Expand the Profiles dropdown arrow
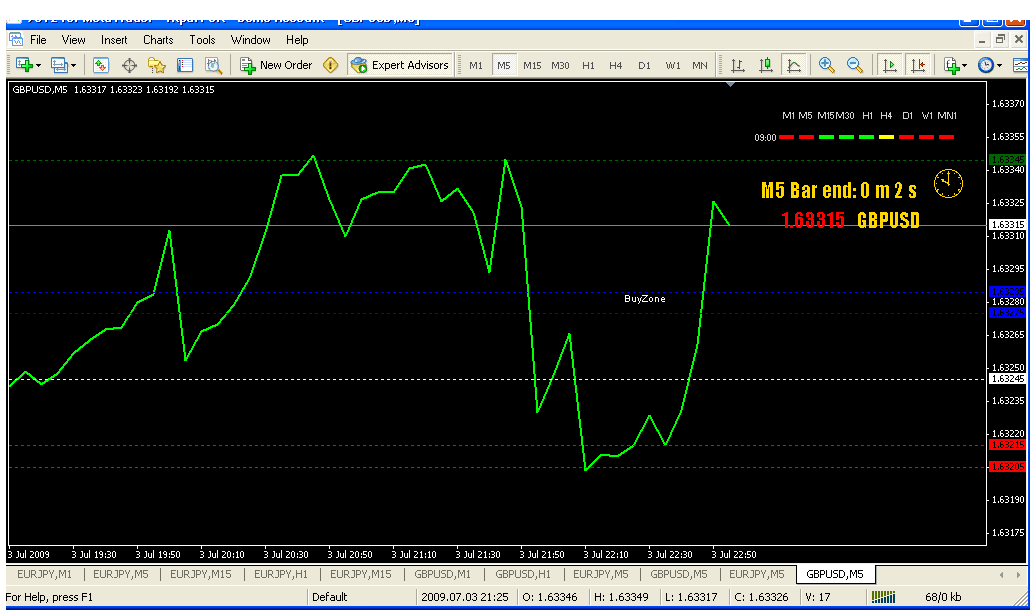The height and width of the screenshot is (610, 1032). (x=73, y=66)
